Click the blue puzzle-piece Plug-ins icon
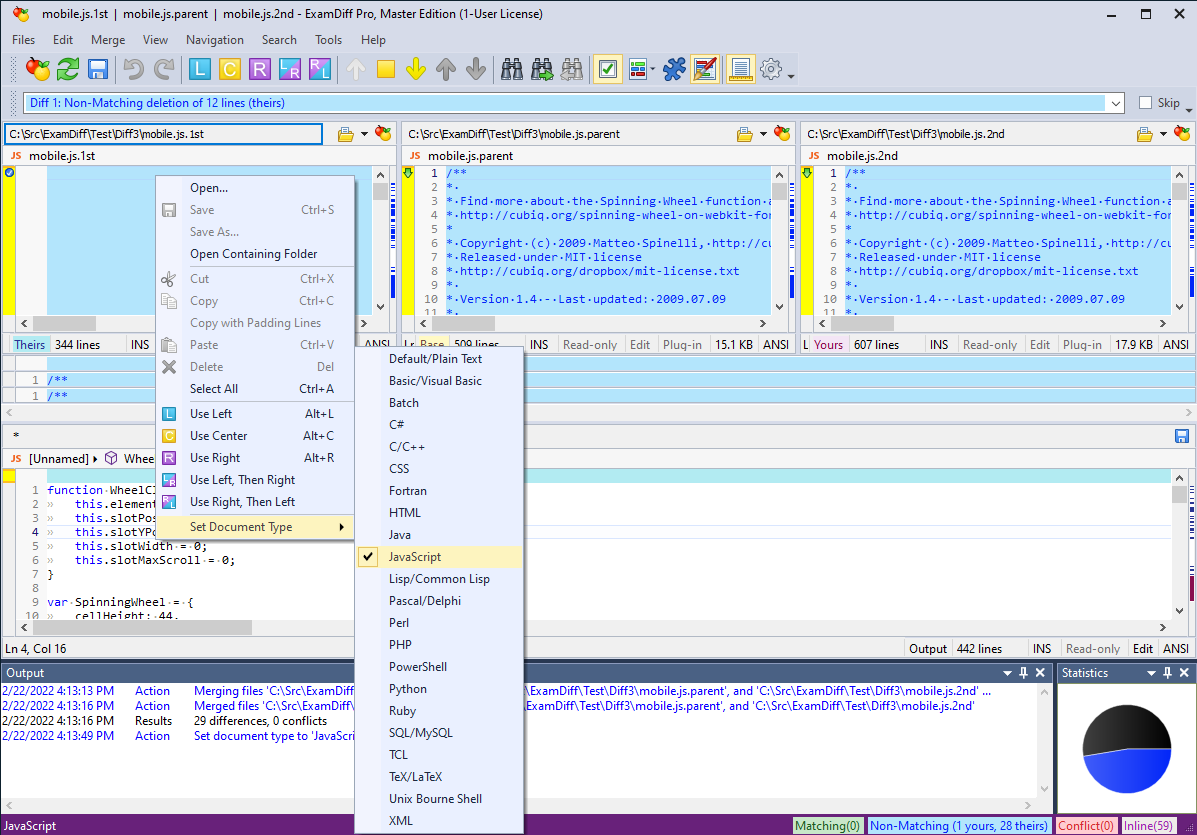 click(x=675, y=69)
